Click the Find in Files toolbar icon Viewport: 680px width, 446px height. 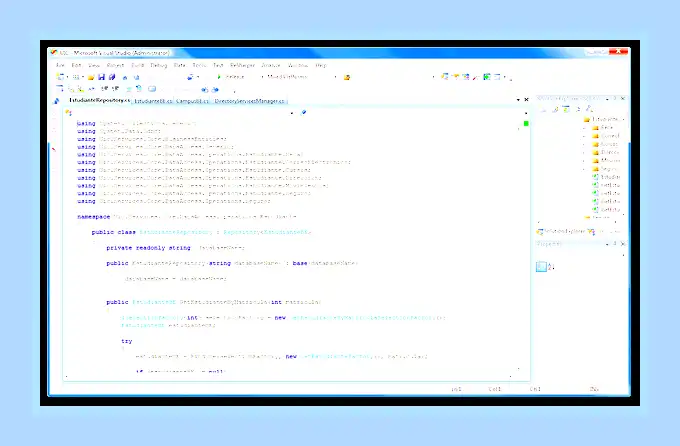(x=347, y=77)
